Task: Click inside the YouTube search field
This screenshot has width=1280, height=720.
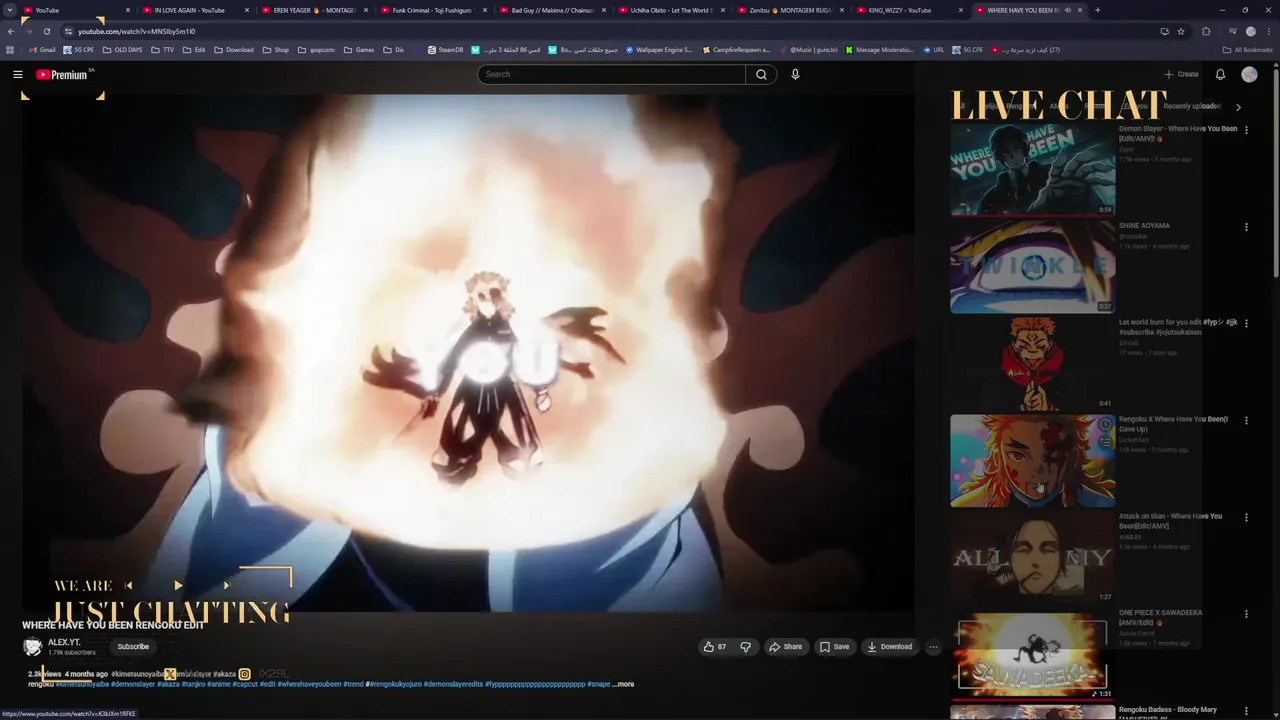Action: [612, 74]
